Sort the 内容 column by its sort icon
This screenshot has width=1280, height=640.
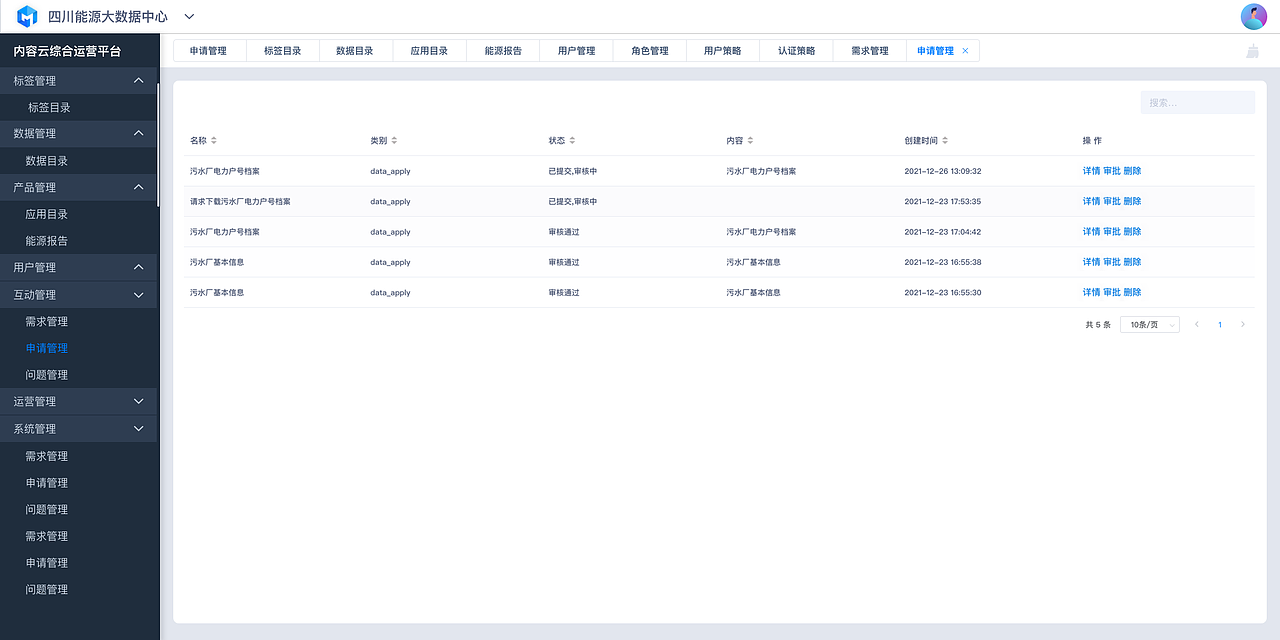pos(751,140)
